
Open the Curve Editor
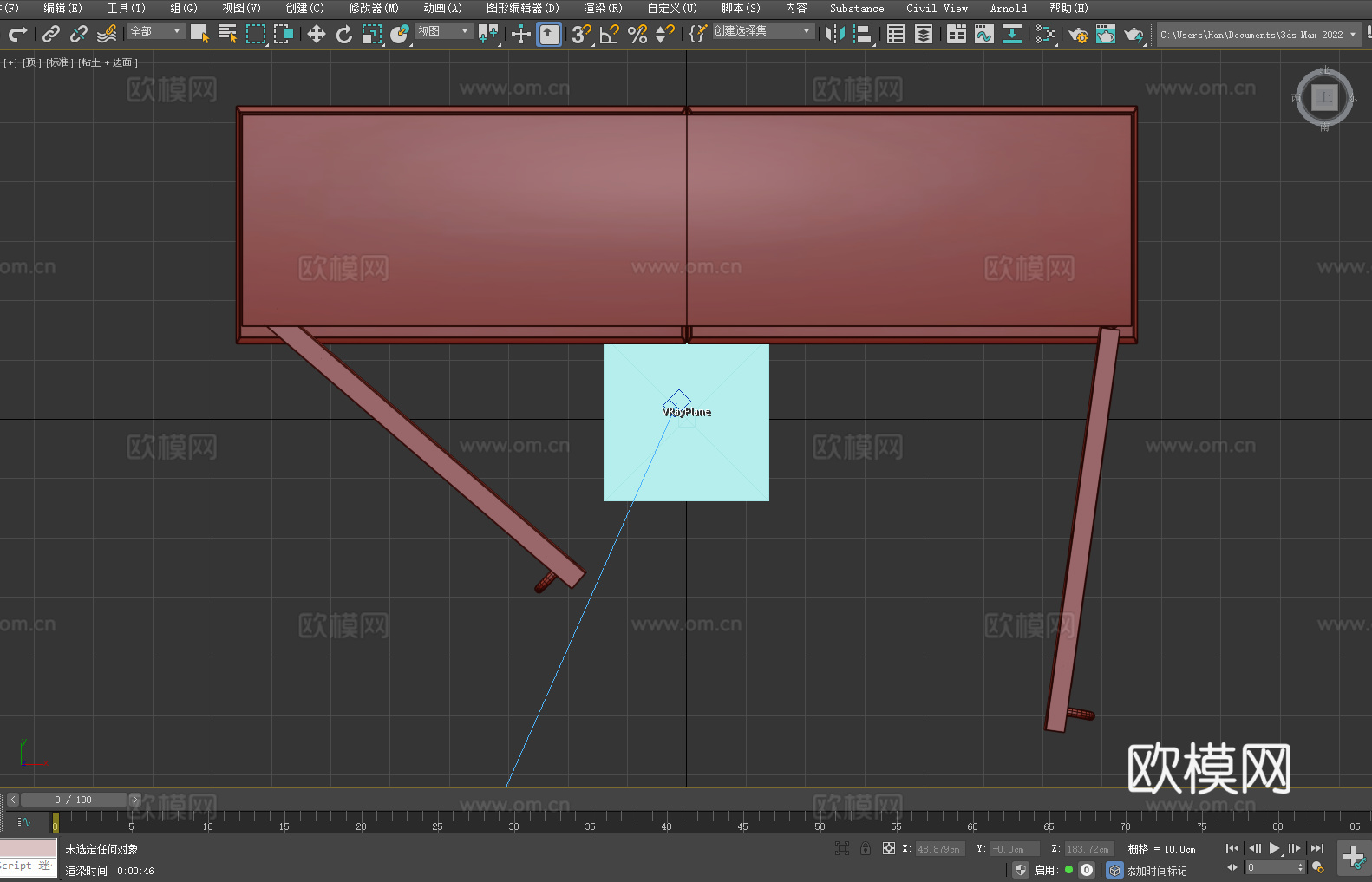(x=984, y=34)
